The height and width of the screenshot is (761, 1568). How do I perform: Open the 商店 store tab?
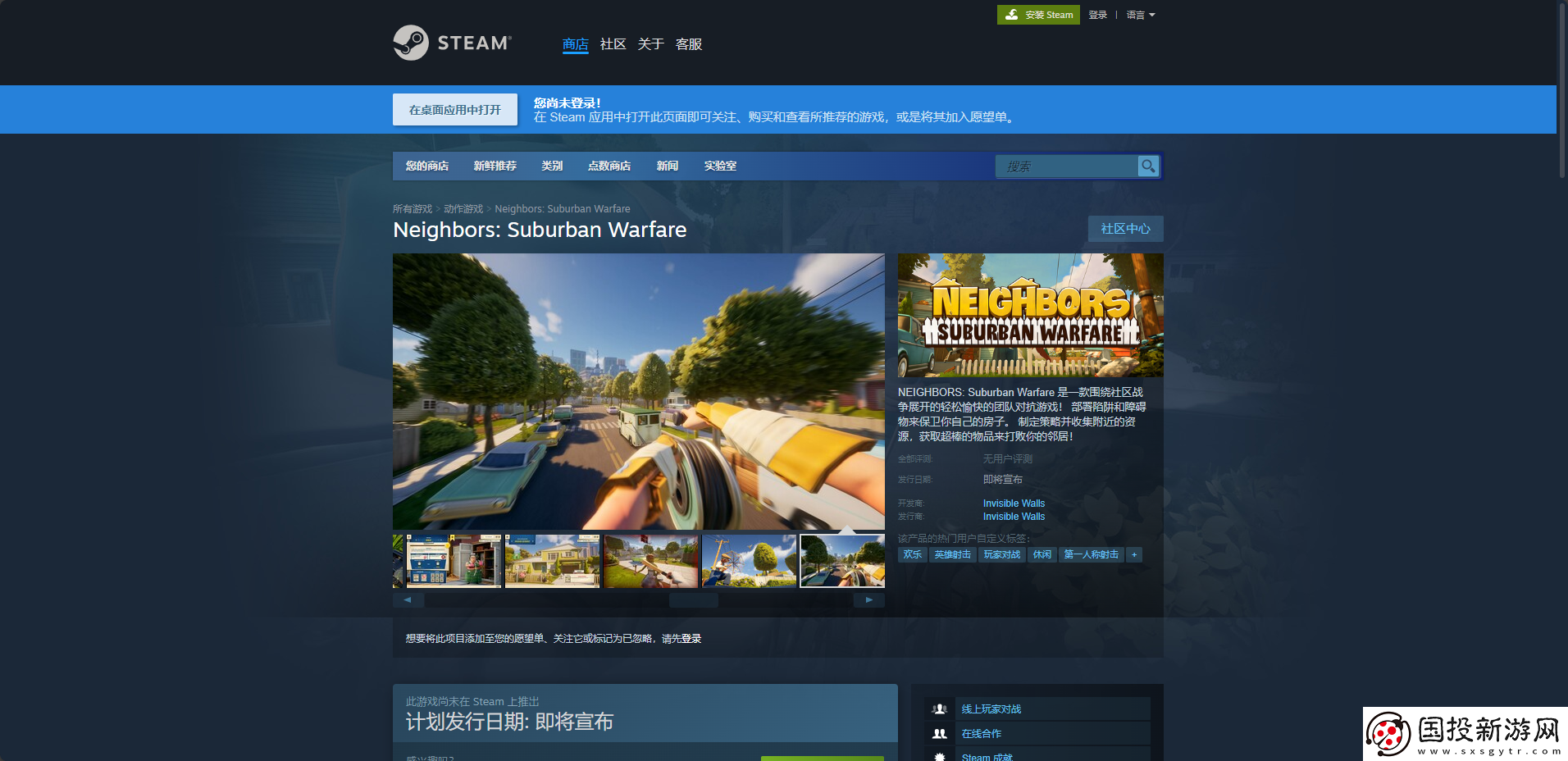[x=575, y=44]
